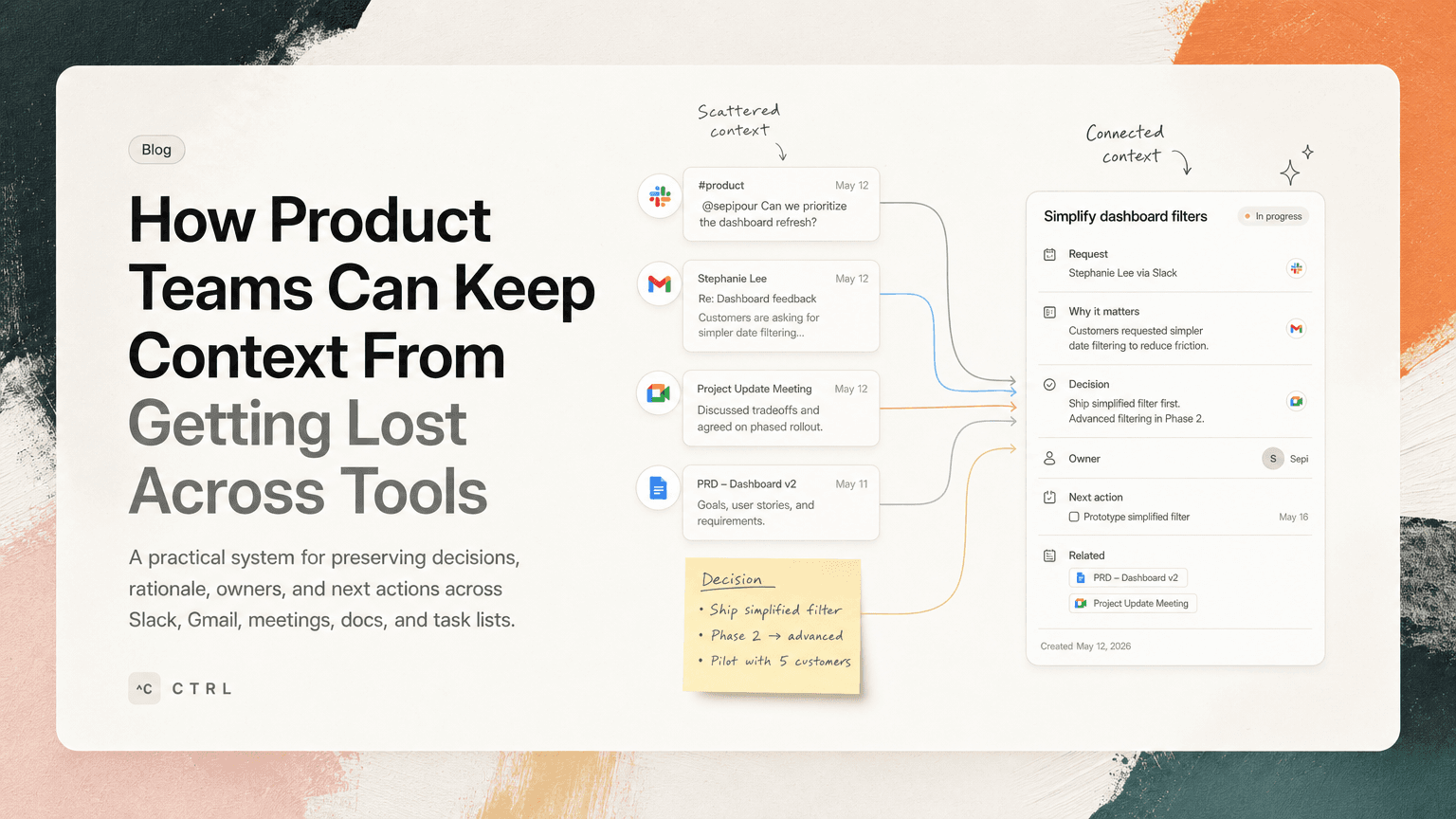
Task: Click the Owner person icon
Action: click(x=1049, y=458)
